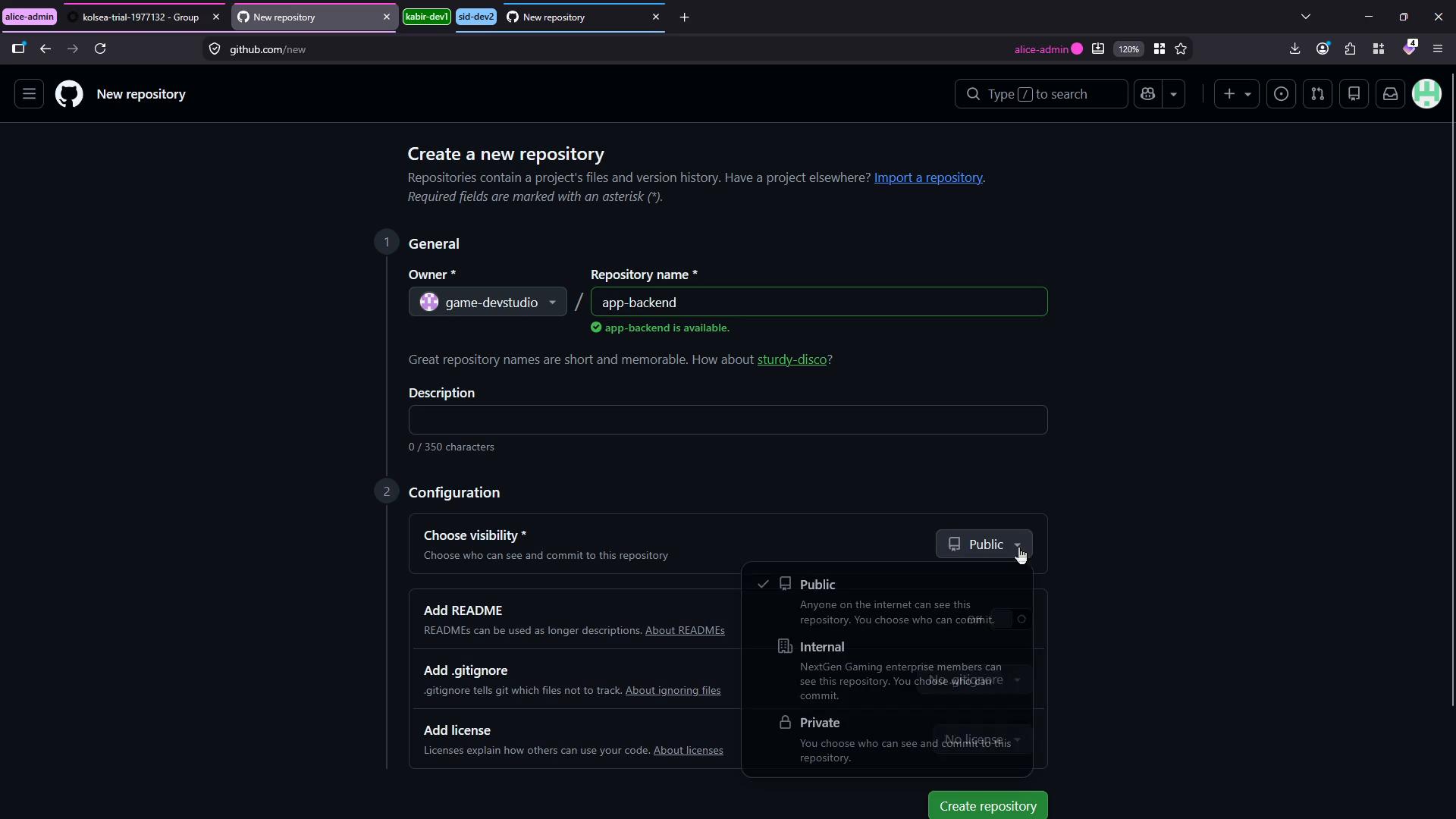Open the About ignoring files link
Screen dimensions: 1456x819
coord(673,690)
